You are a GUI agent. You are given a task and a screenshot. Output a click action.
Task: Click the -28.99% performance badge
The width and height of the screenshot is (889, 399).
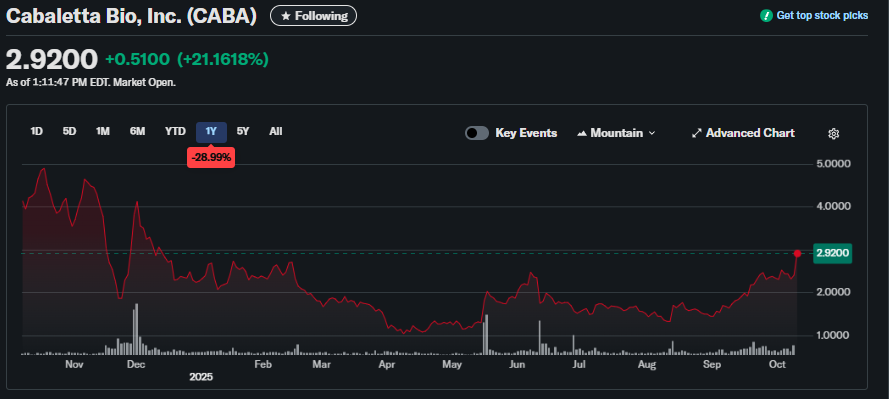211,158
